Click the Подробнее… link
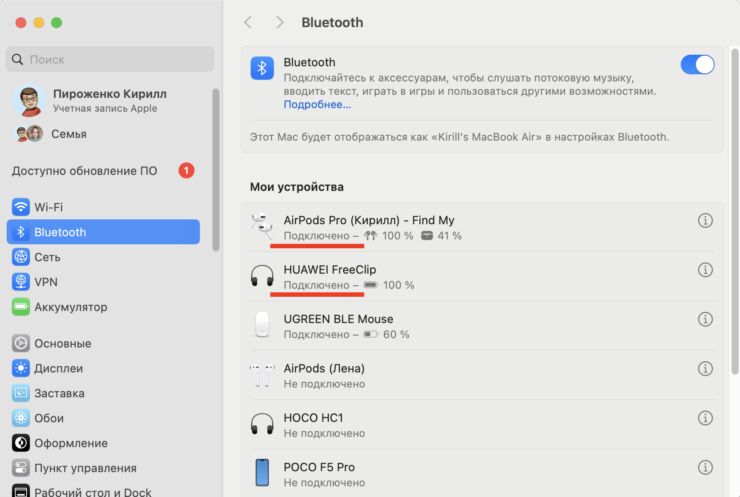Screen dimensions: 740x497 point(317,104)
